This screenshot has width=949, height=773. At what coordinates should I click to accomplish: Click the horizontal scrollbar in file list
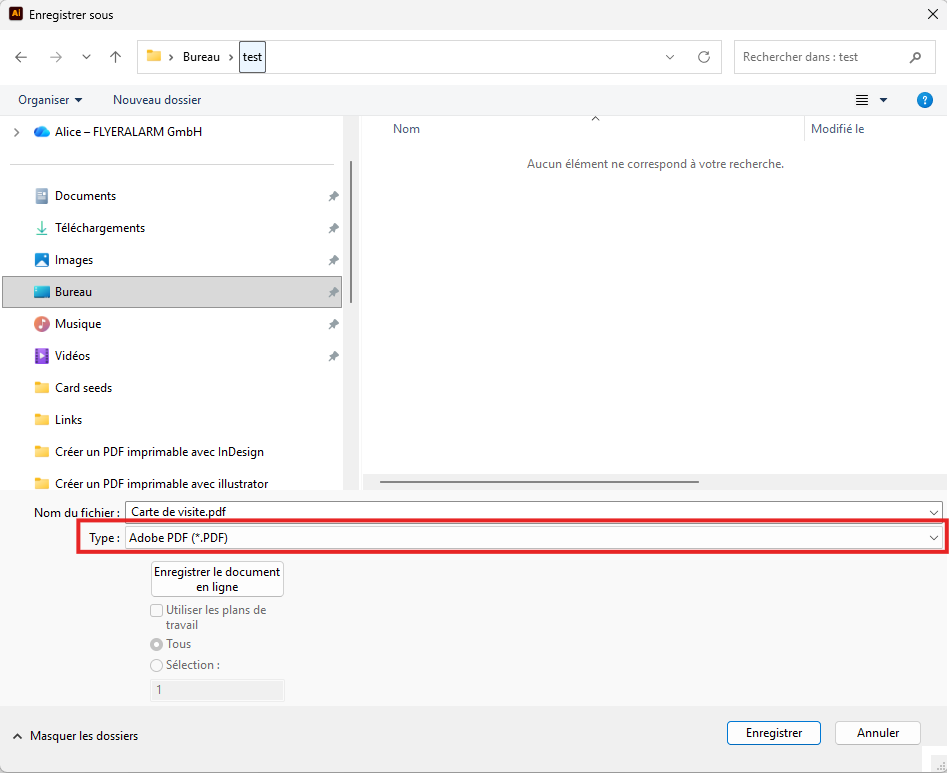[x=539, y=482]
